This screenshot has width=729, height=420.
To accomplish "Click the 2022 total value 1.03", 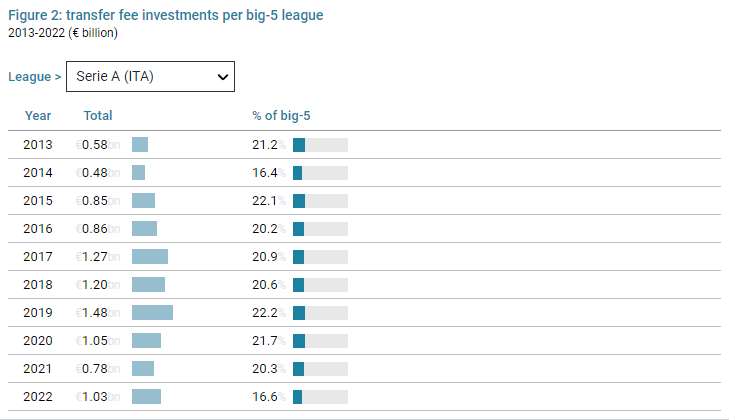I will pyautogui.click(x=95, y=397).
